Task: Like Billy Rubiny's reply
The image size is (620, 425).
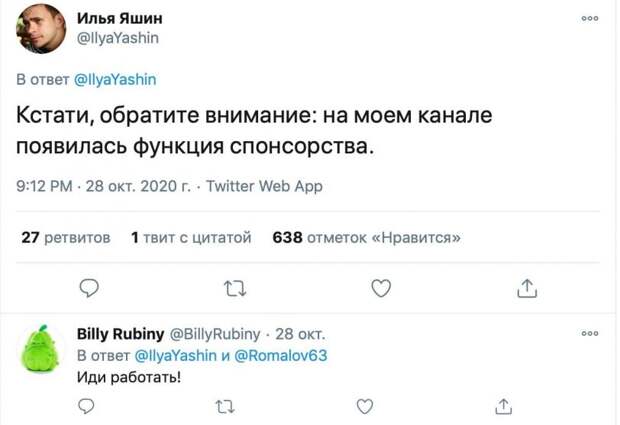Action: point(363,406)
